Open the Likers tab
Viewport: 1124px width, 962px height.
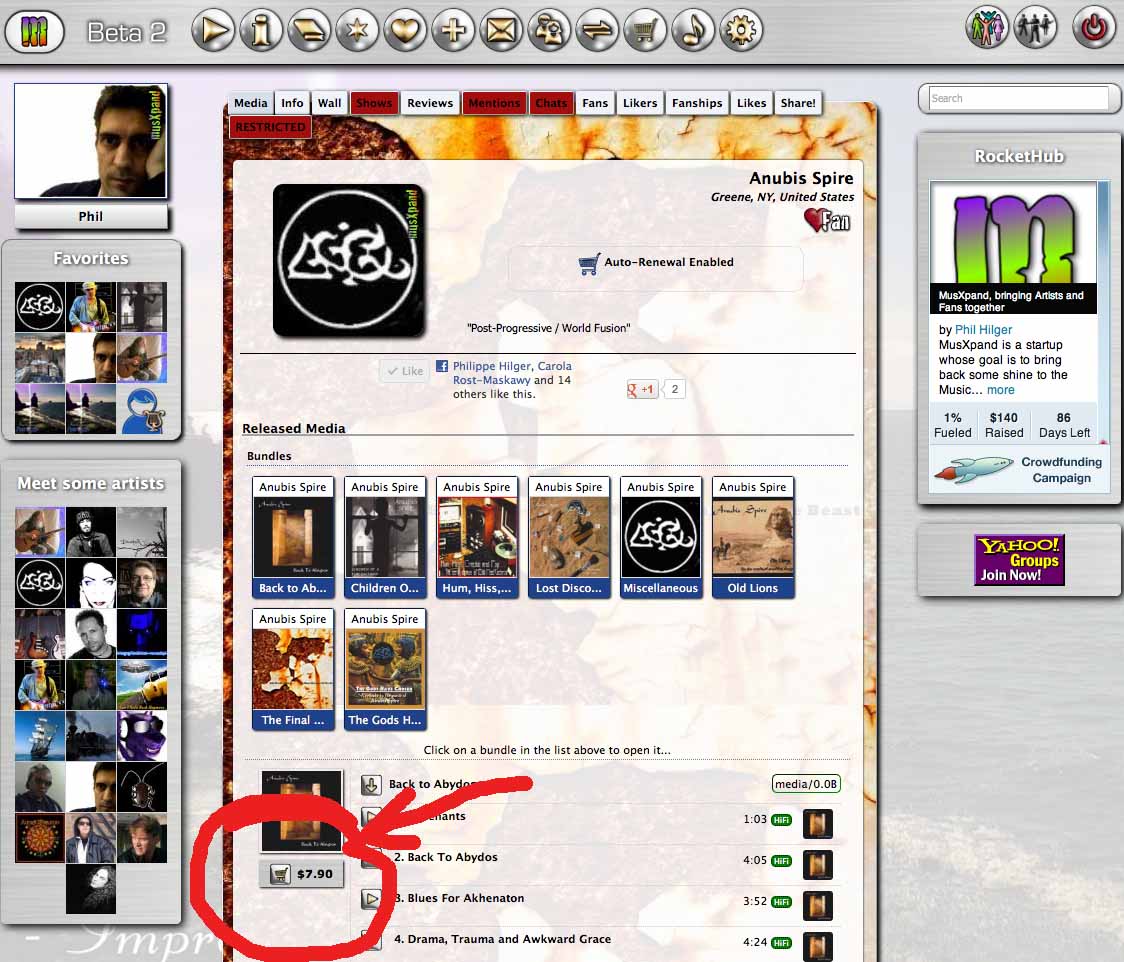pyautogui.click(x=640, y=103)
